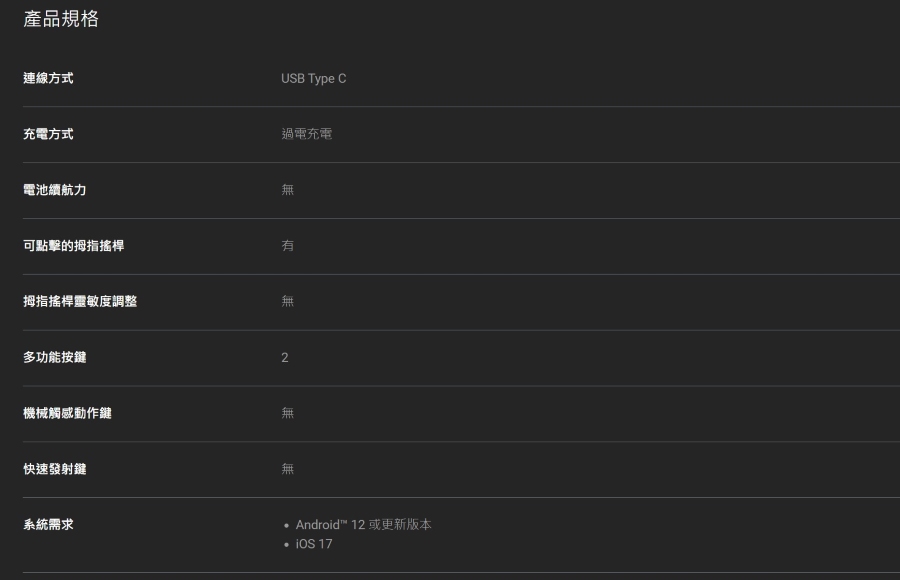Viewport: 900px width, 580px height.
Task: Select the 拇指搖桿靈敏度調整 label
Action: (x=80, y=301)
